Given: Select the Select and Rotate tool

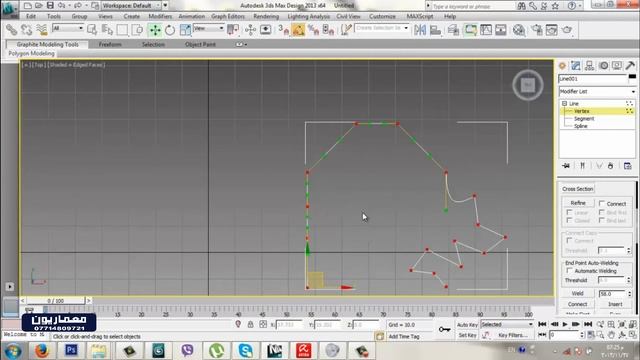Looking at the screenshot, I should (170, 30).
